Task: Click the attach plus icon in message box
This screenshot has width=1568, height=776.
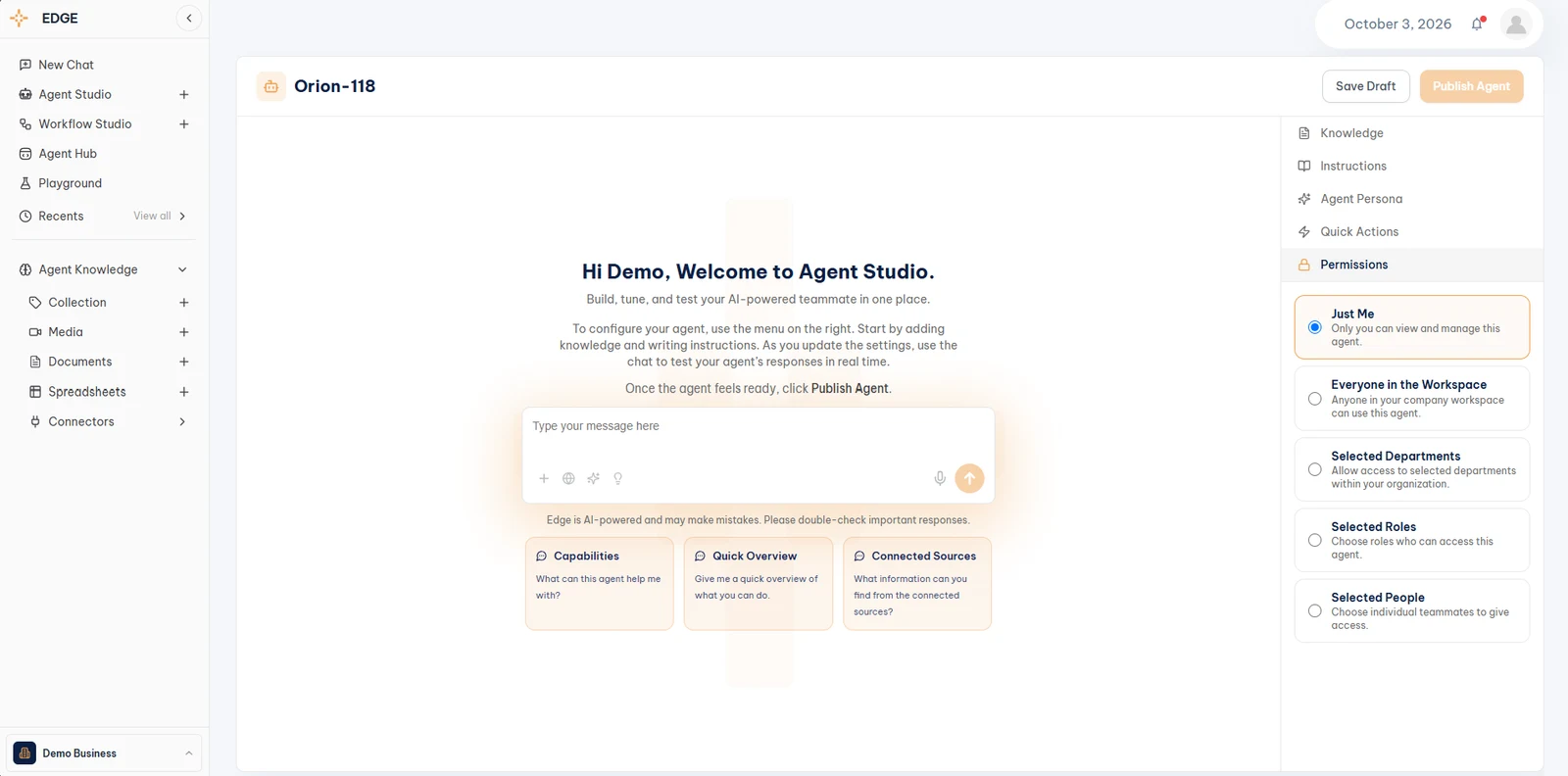Action: click(x=544, y=479)
